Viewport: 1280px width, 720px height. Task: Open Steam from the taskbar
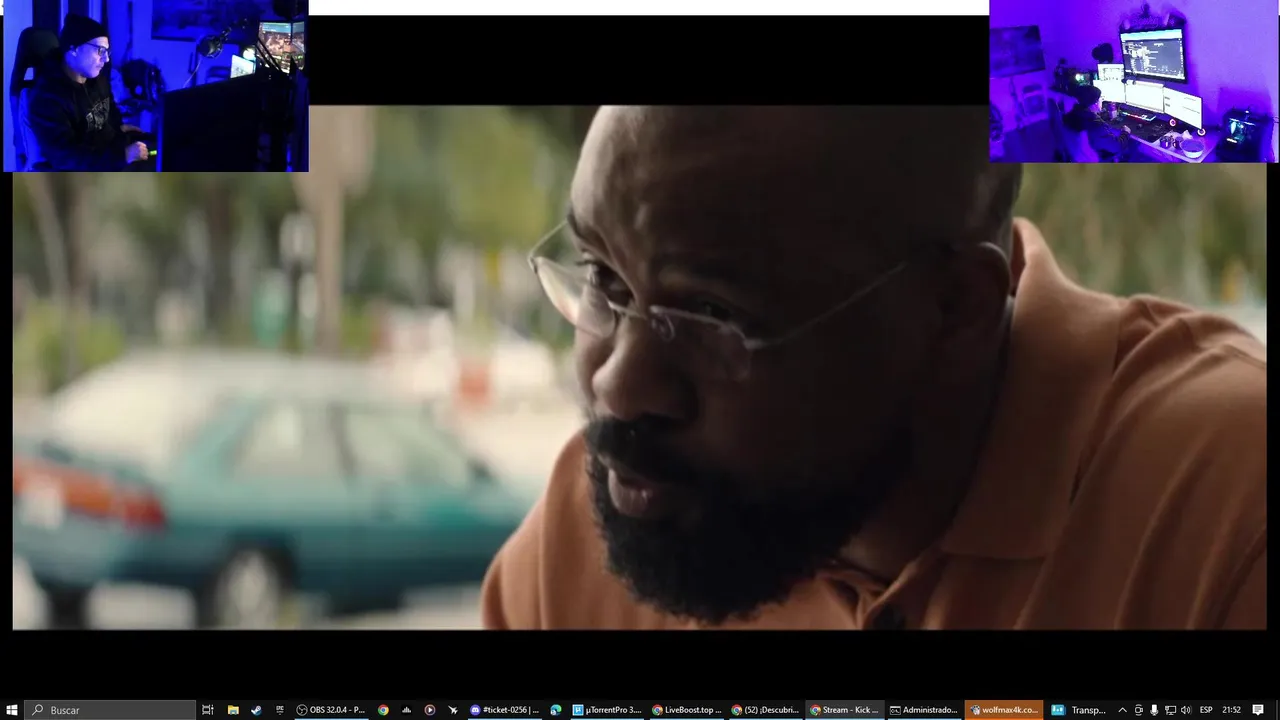coord(256,710)
